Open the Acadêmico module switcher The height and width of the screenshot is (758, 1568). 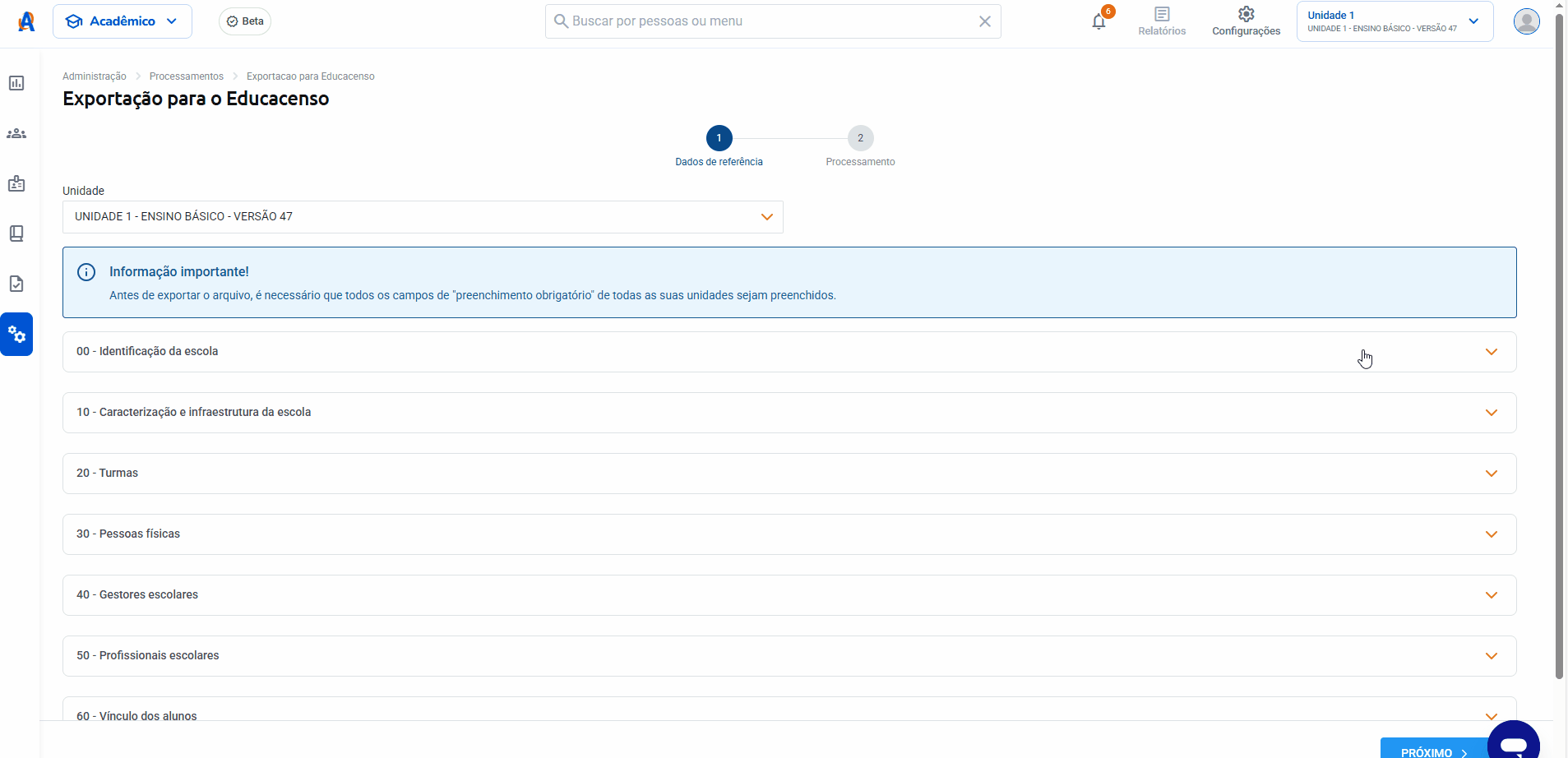click(x=122, y=21)
